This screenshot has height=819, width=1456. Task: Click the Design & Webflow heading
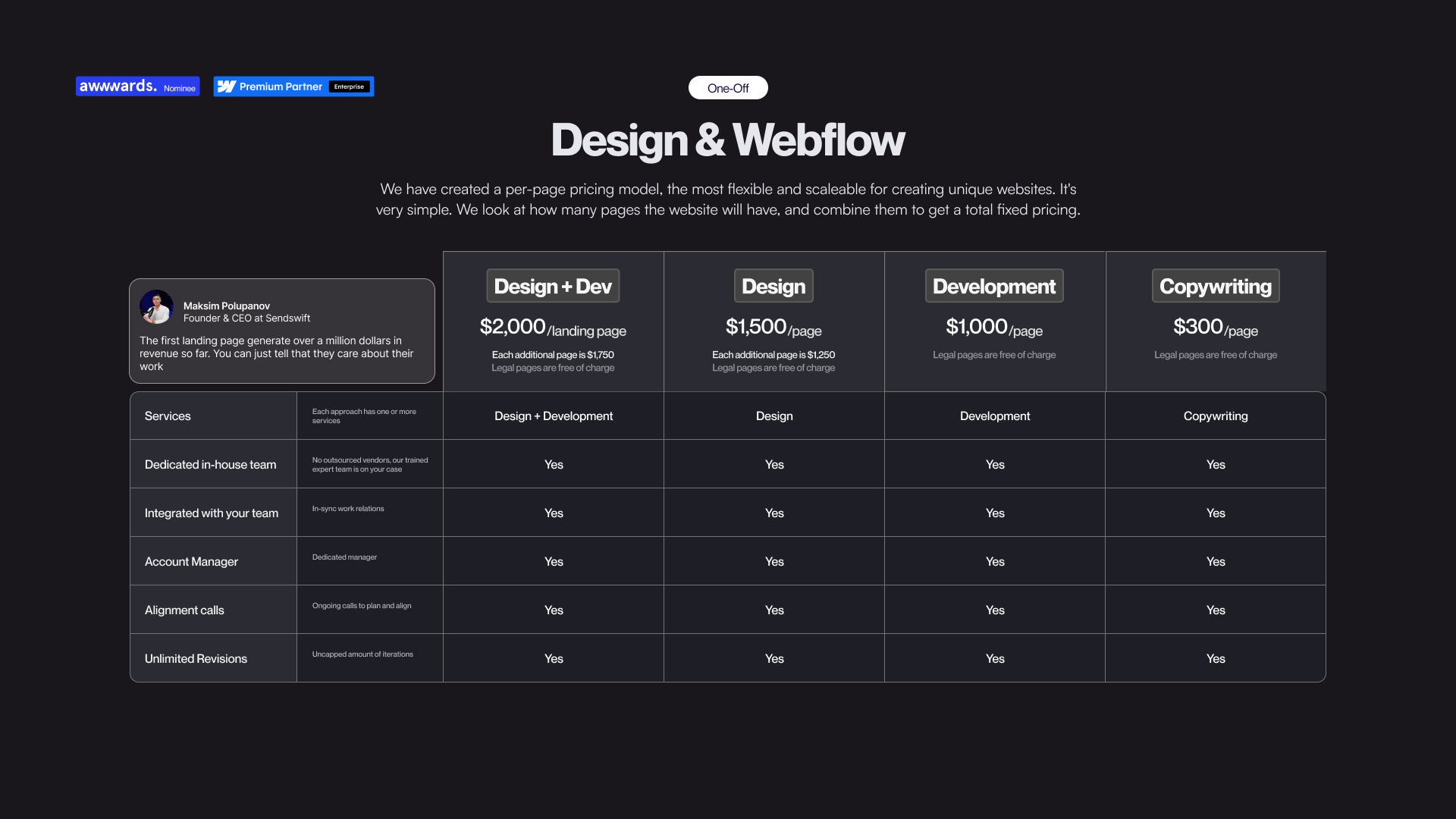pyautogui.click(x=728, y=140)
